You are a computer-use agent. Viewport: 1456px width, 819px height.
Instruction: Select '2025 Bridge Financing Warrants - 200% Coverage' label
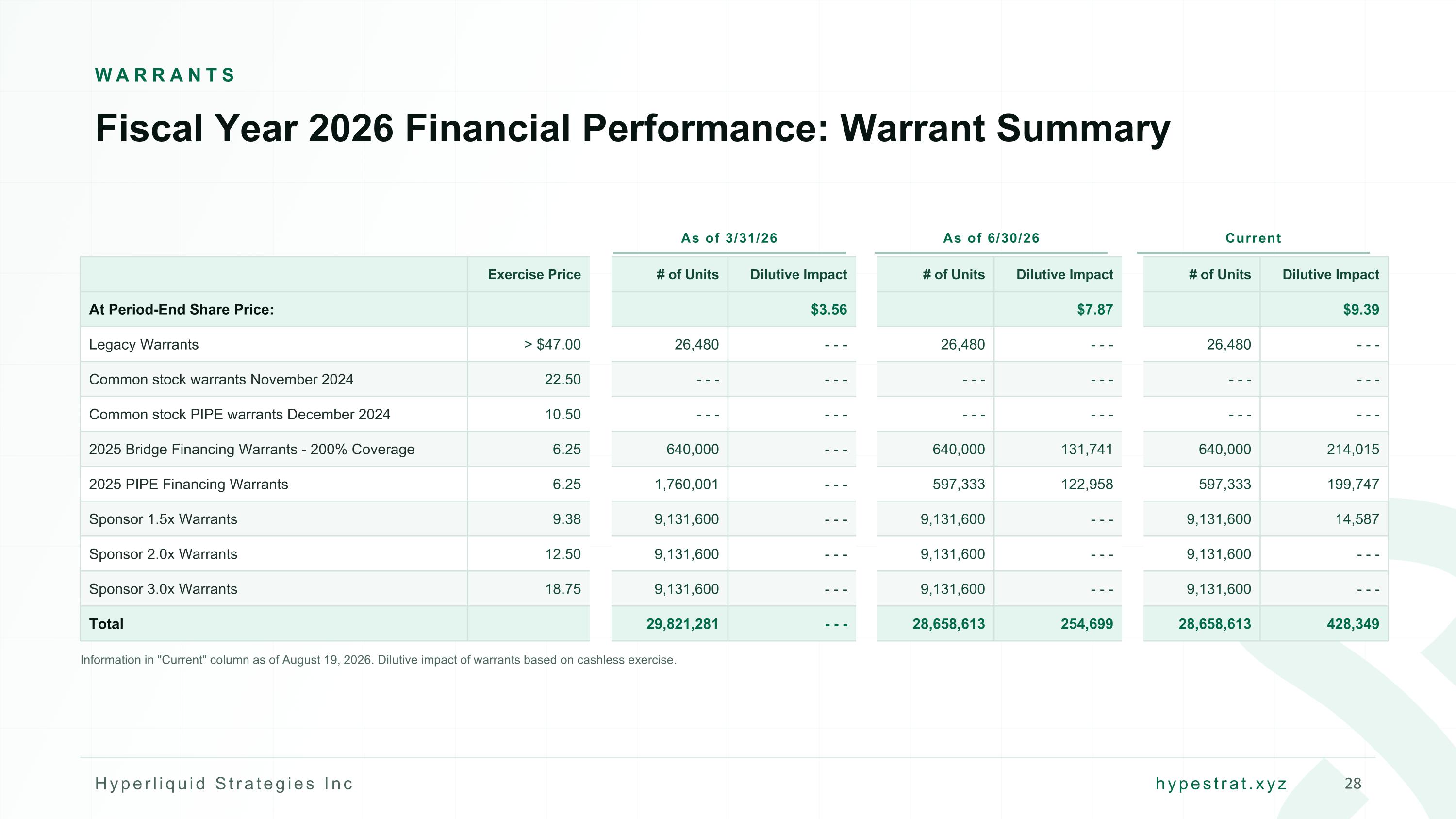(x=251, y=450)
